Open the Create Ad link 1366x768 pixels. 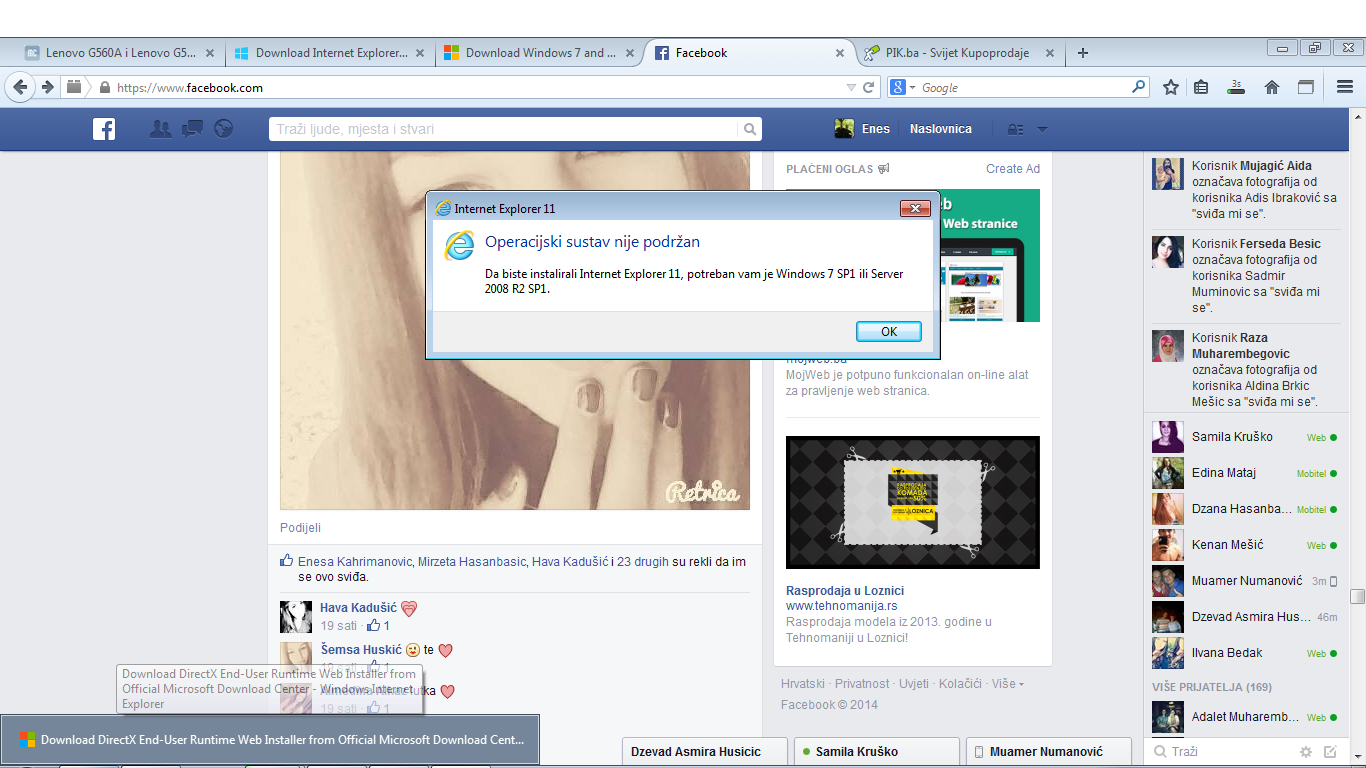(x=1013, y=169)
